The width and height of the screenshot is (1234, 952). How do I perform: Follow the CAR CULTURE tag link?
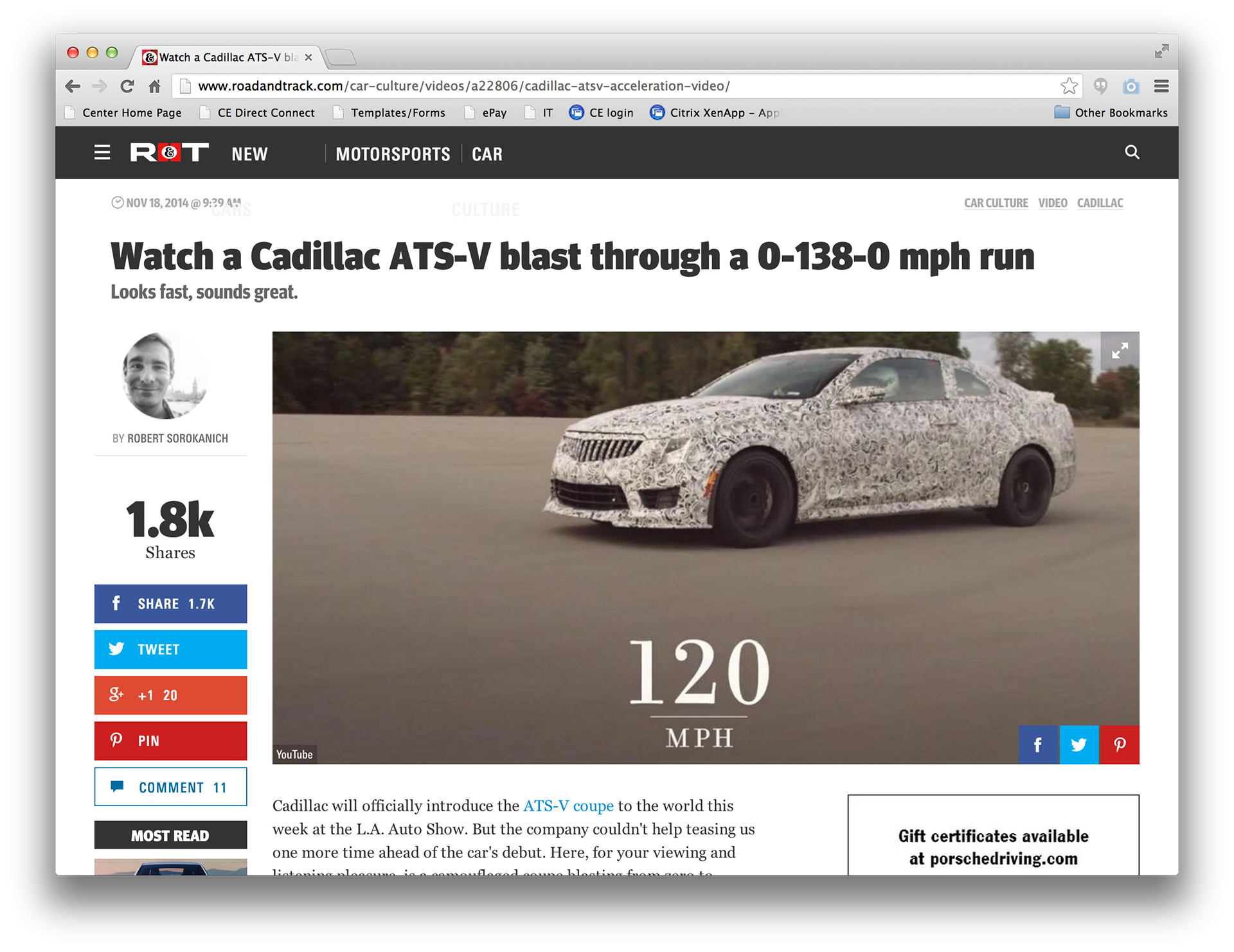tap(996, 203)
